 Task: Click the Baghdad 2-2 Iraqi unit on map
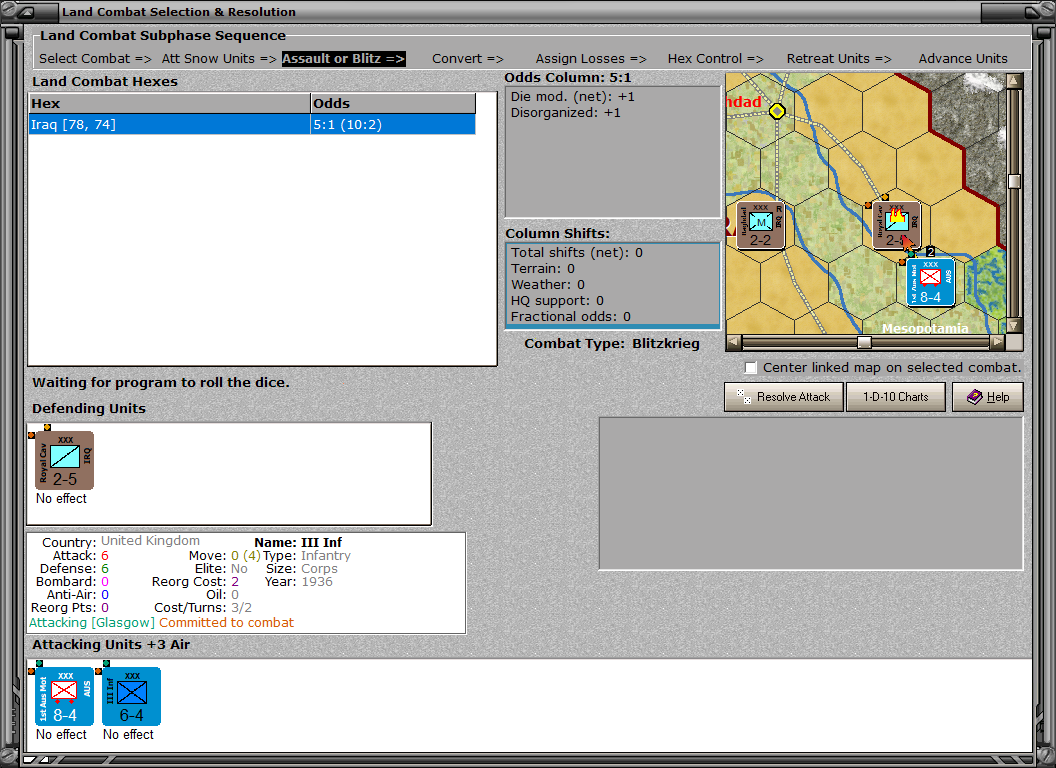[760, 226]
